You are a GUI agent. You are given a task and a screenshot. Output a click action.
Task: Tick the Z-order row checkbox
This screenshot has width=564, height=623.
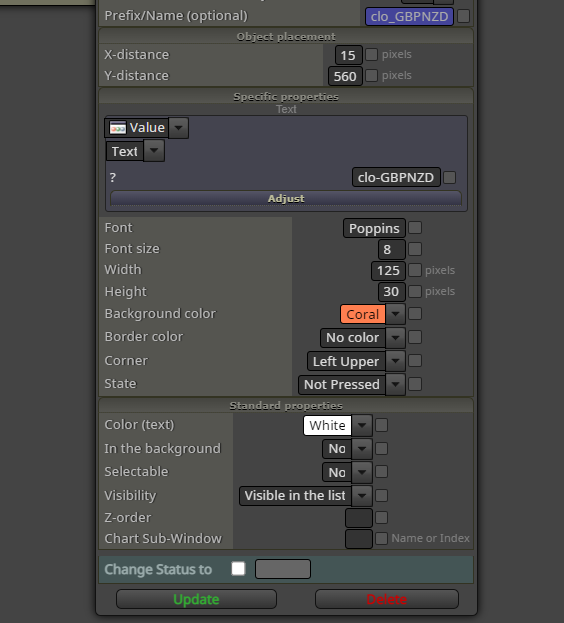pyautogui.click(x=382, y=517)
